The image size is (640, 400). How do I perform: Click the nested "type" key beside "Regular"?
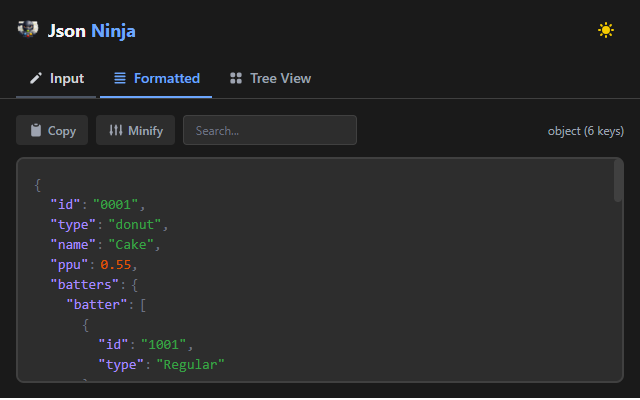pos(121,364)
